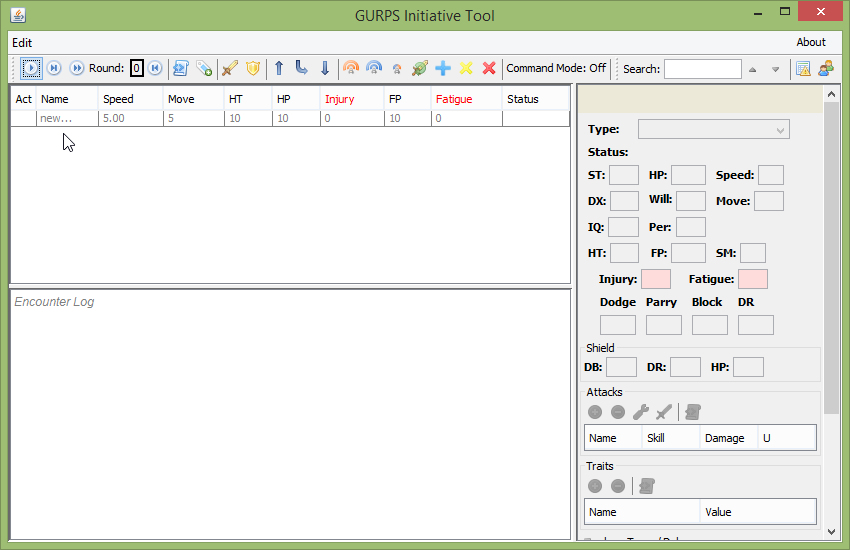Click the red X delete icon

click(489, 68)
